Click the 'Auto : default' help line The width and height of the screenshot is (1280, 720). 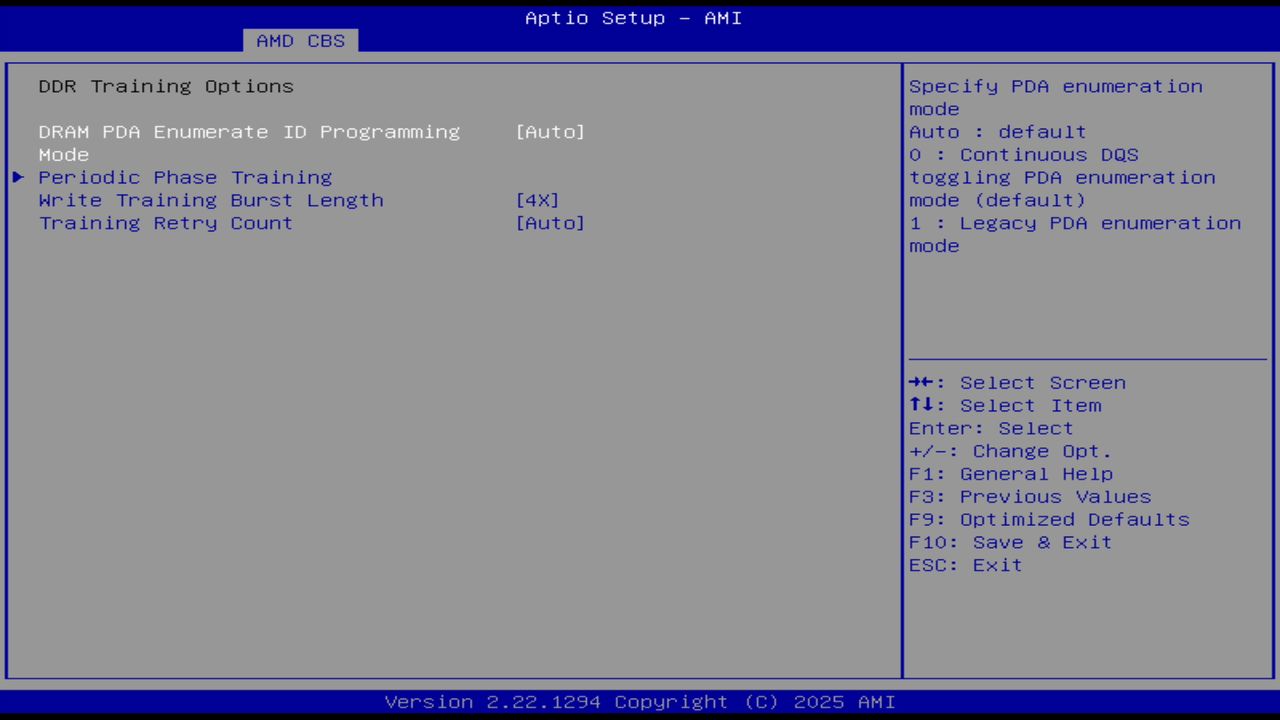click(x=998, y=132)
